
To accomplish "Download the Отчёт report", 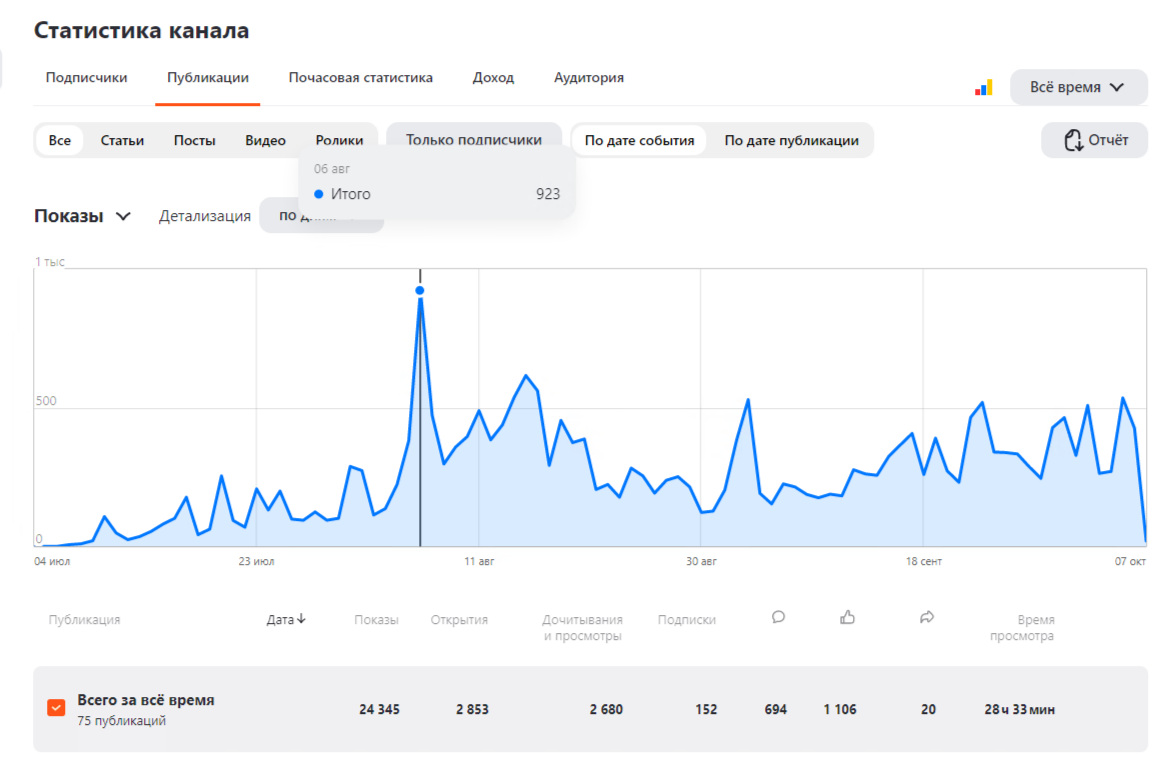I will point(1094,140).
